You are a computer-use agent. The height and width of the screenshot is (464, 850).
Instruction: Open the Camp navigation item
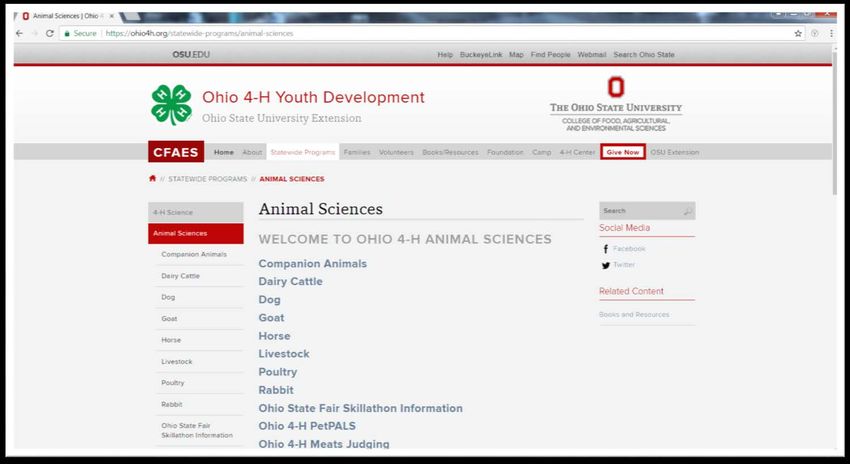coord(542,152)
